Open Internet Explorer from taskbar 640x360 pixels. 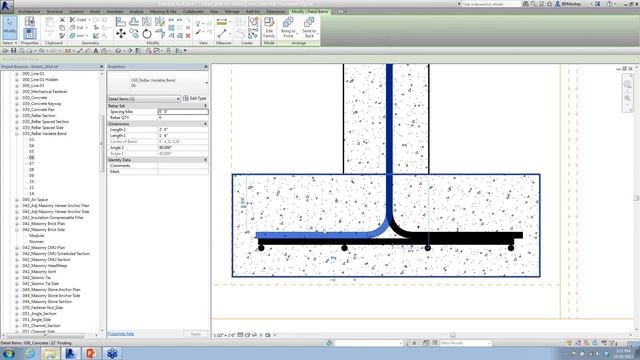click(x=30, y=353)
